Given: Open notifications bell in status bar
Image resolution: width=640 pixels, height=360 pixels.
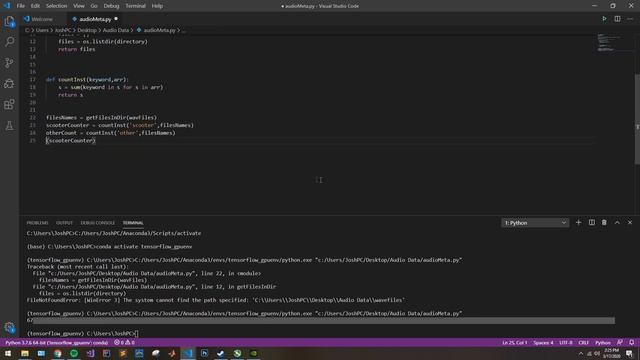Looking at the screenshot, I should coord(631,342).
